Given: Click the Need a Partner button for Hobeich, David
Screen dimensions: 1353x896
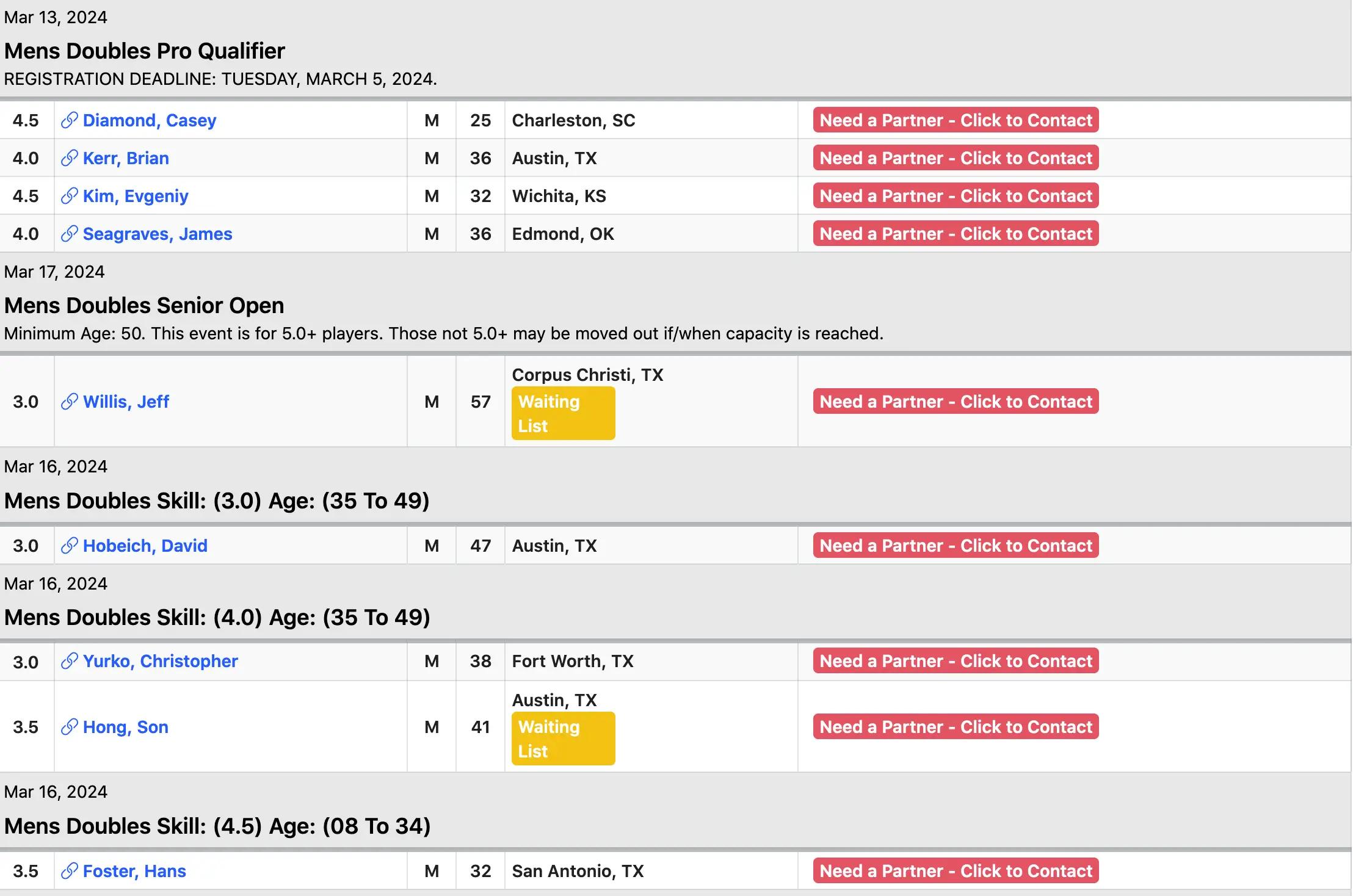Looking at the screenshot, I should (956, 546).
